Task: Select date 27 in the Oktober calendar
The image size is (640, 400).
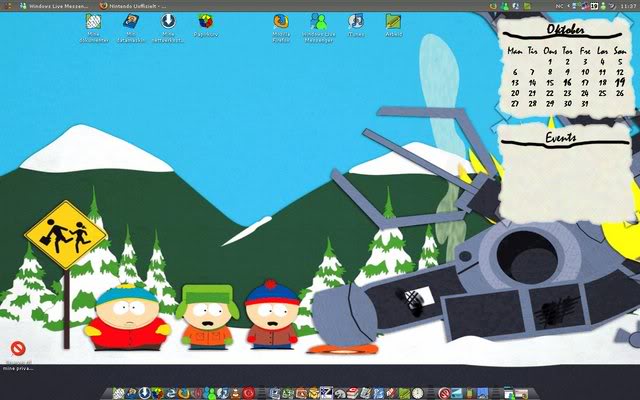Action: coord(515,104)
